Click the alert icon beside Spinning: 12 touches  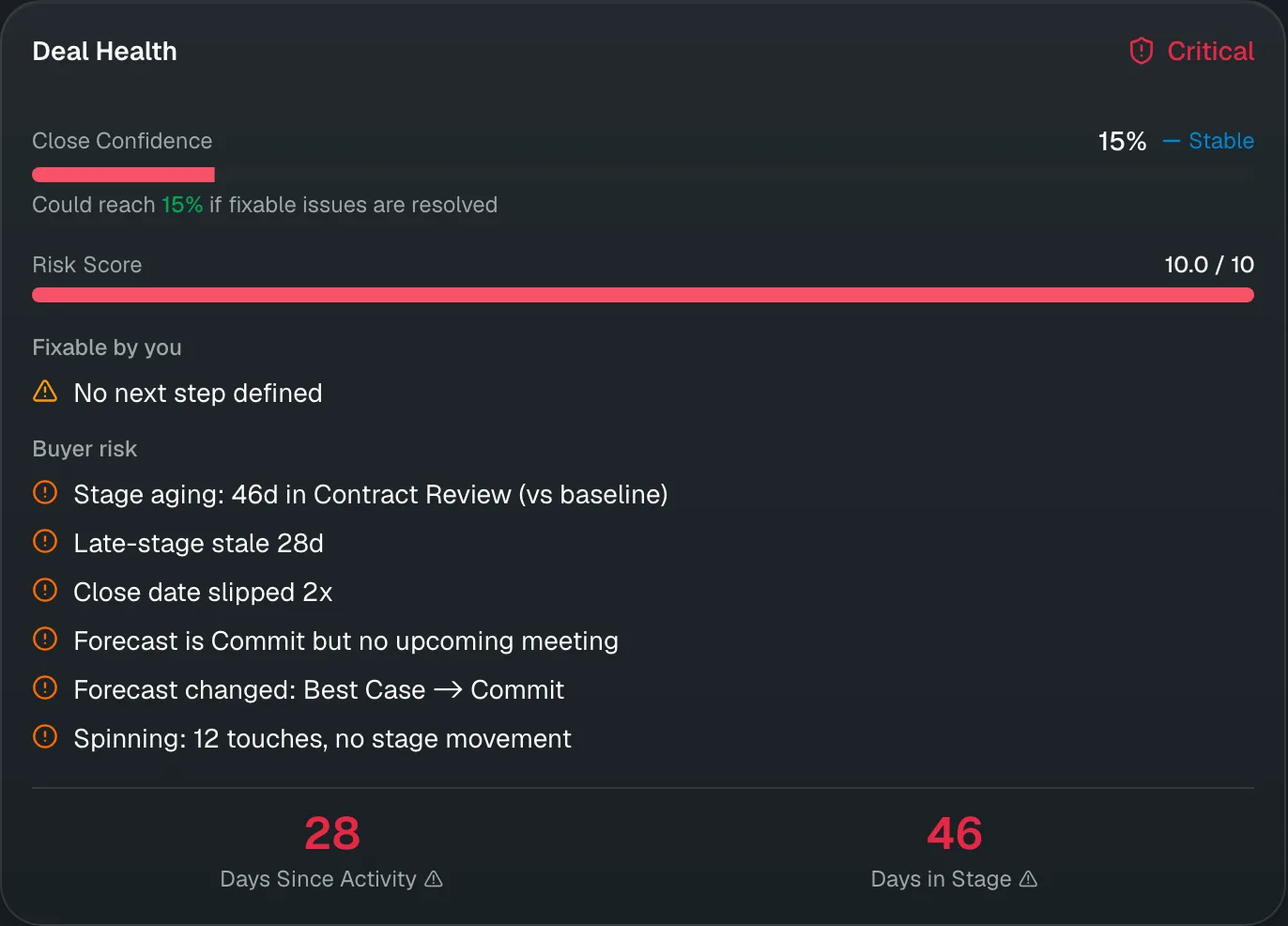coord(45,736)
